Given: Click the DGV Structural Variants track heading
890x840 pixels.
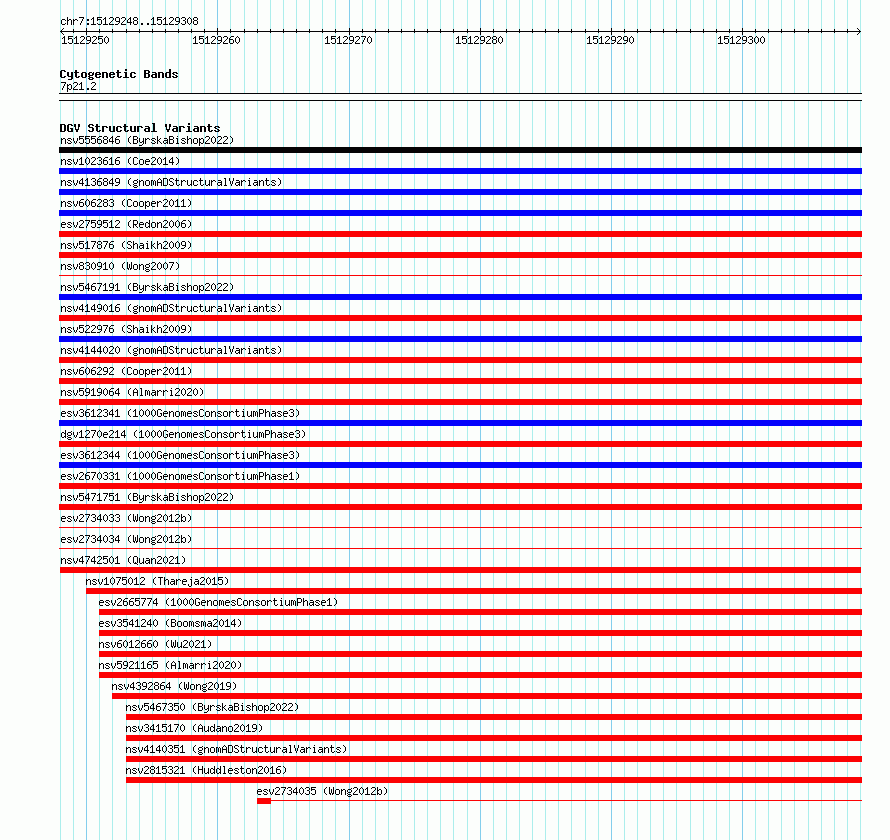Looking at the screenshot, I should [x=140, y=128].
